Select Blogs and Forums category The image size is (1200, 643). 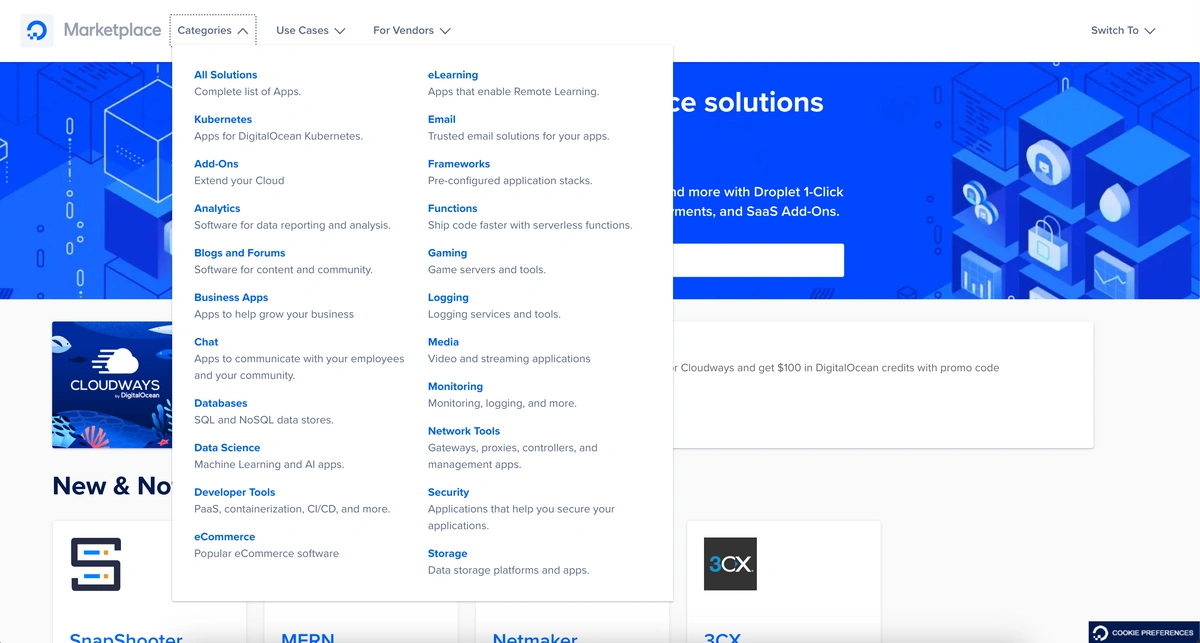point(239,253)
